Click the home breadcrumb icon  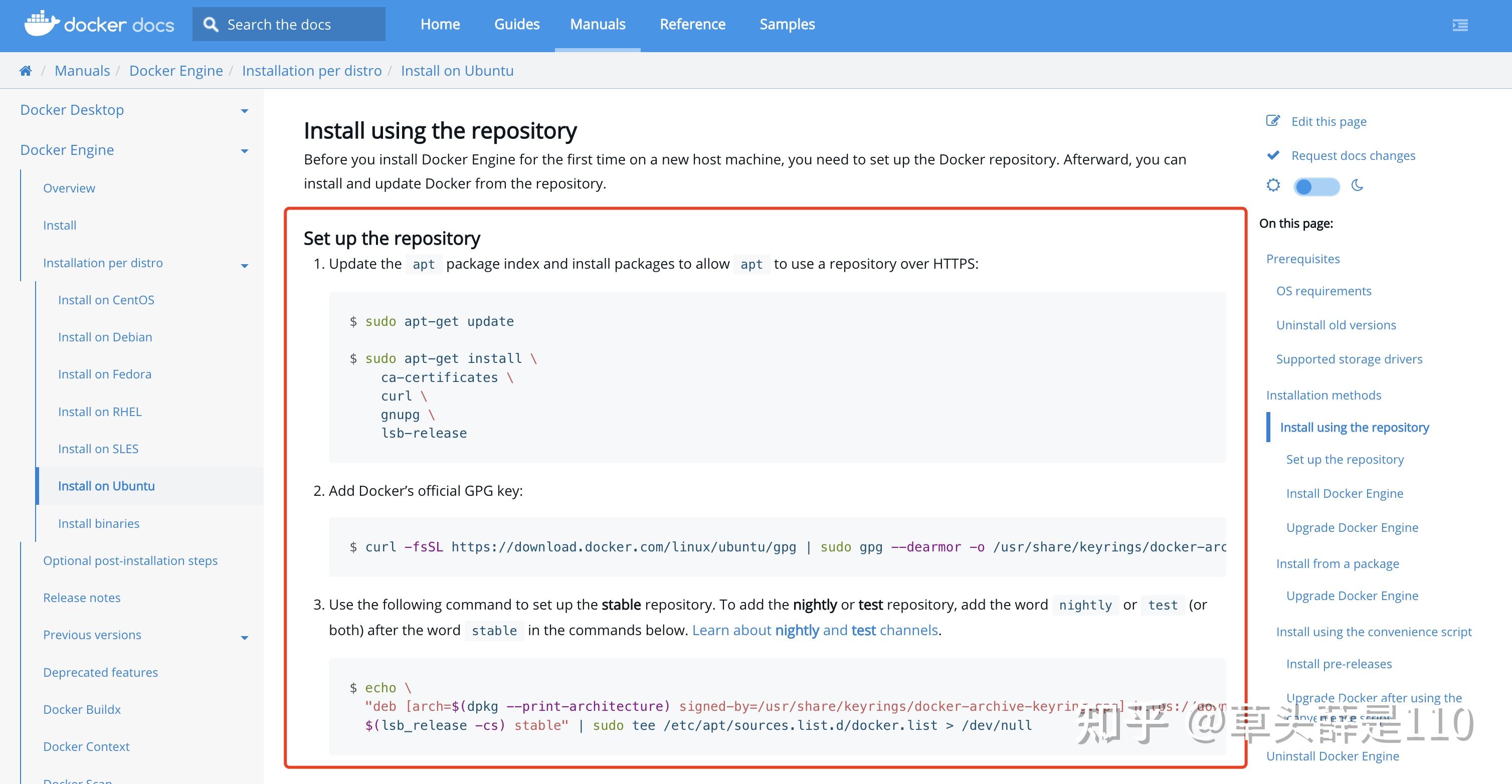pyautogui.click(x=25, y=71)
